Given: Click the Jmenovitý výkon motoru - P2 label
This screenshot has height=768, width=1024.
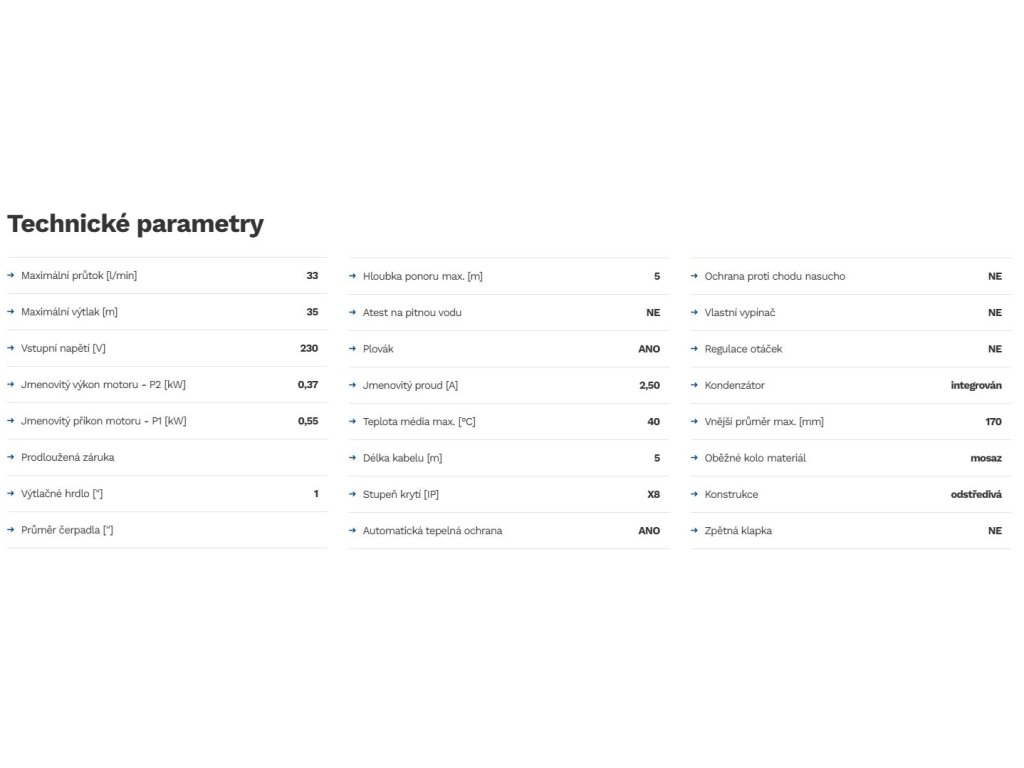Looking at the screenshot, I should [103, 384].
